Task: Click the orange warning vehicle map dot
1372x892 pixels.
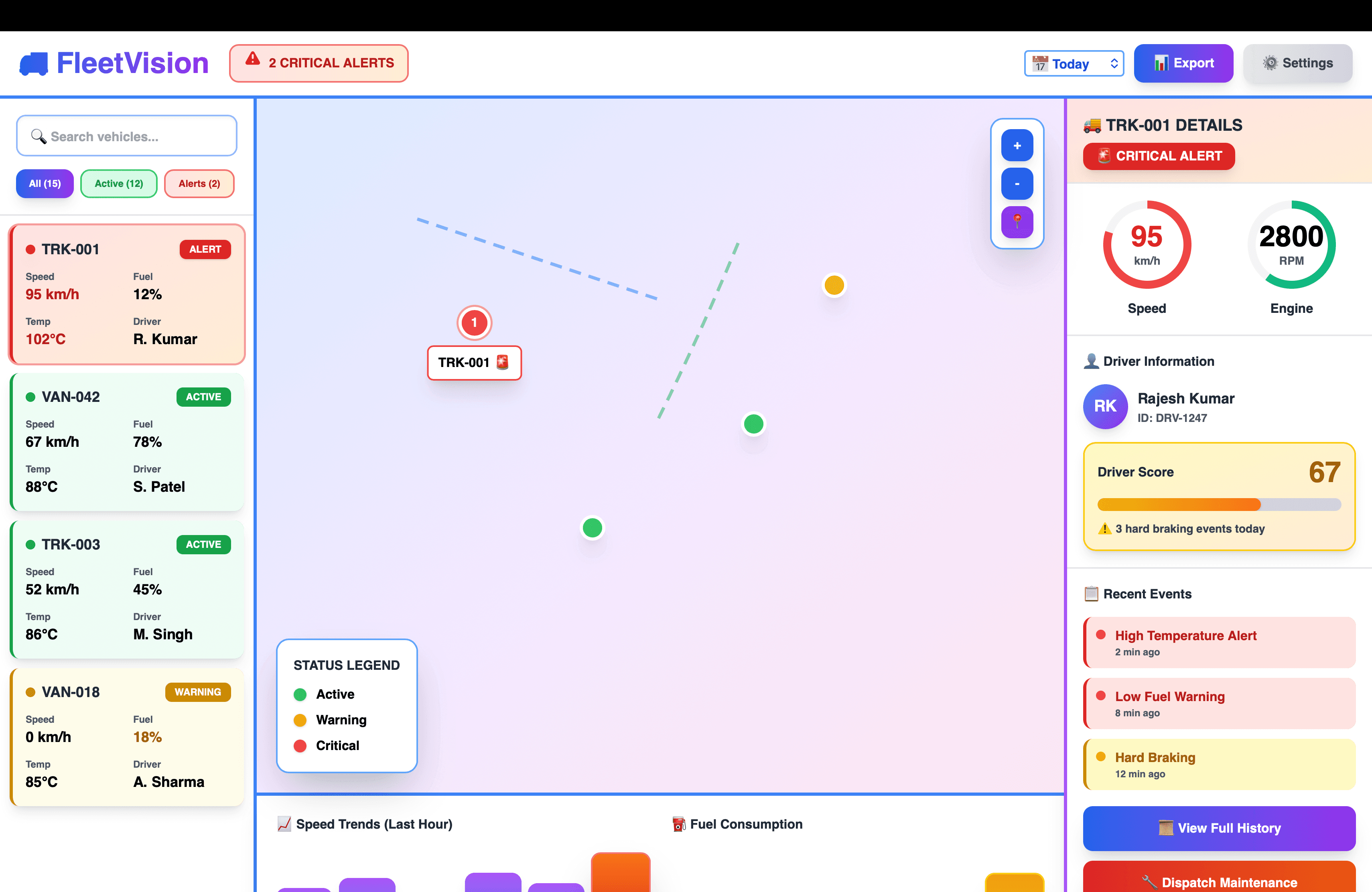Action: (834, 285)
